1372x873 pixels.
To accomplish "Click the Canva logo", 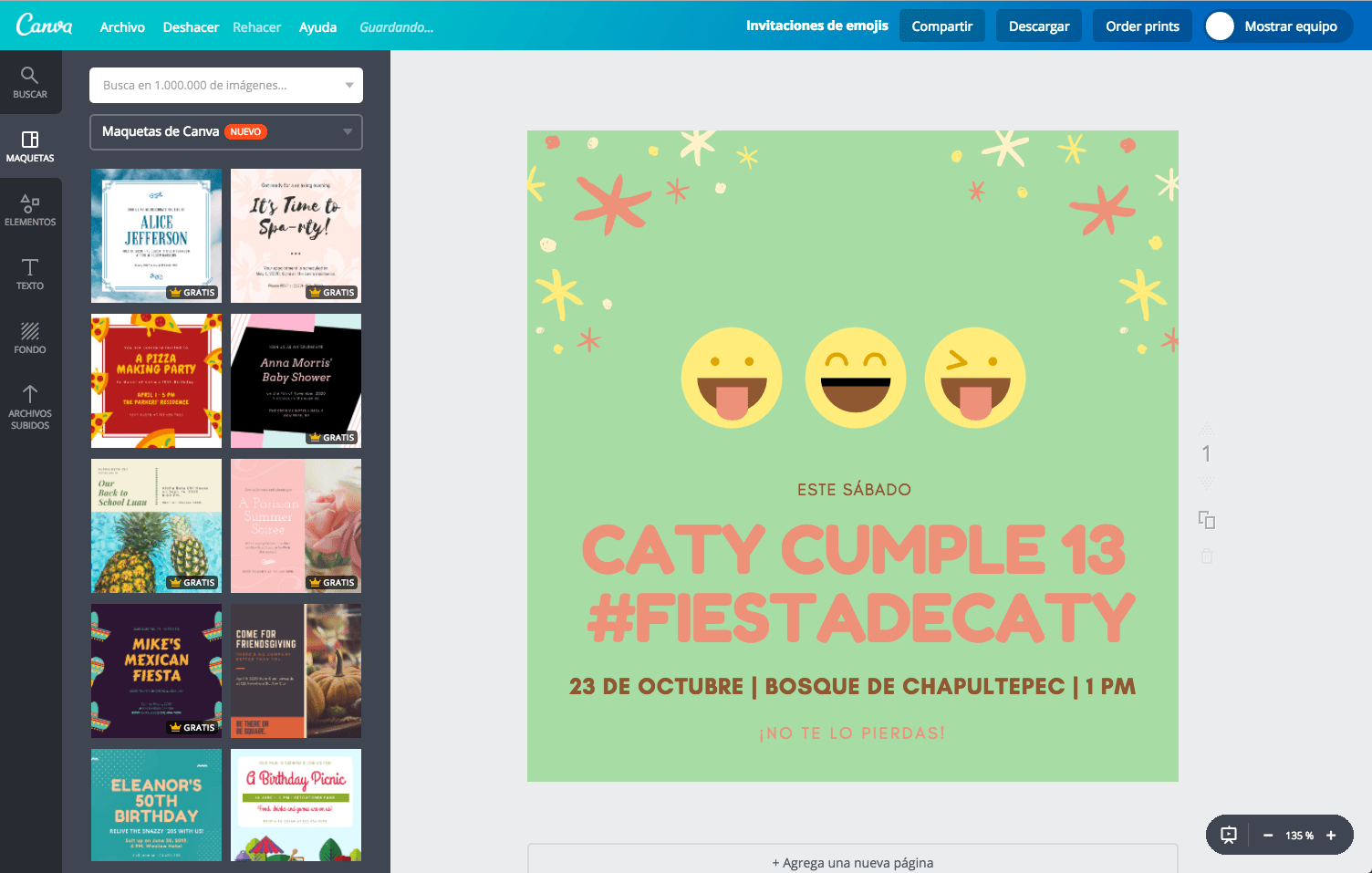I will [44, 25].
